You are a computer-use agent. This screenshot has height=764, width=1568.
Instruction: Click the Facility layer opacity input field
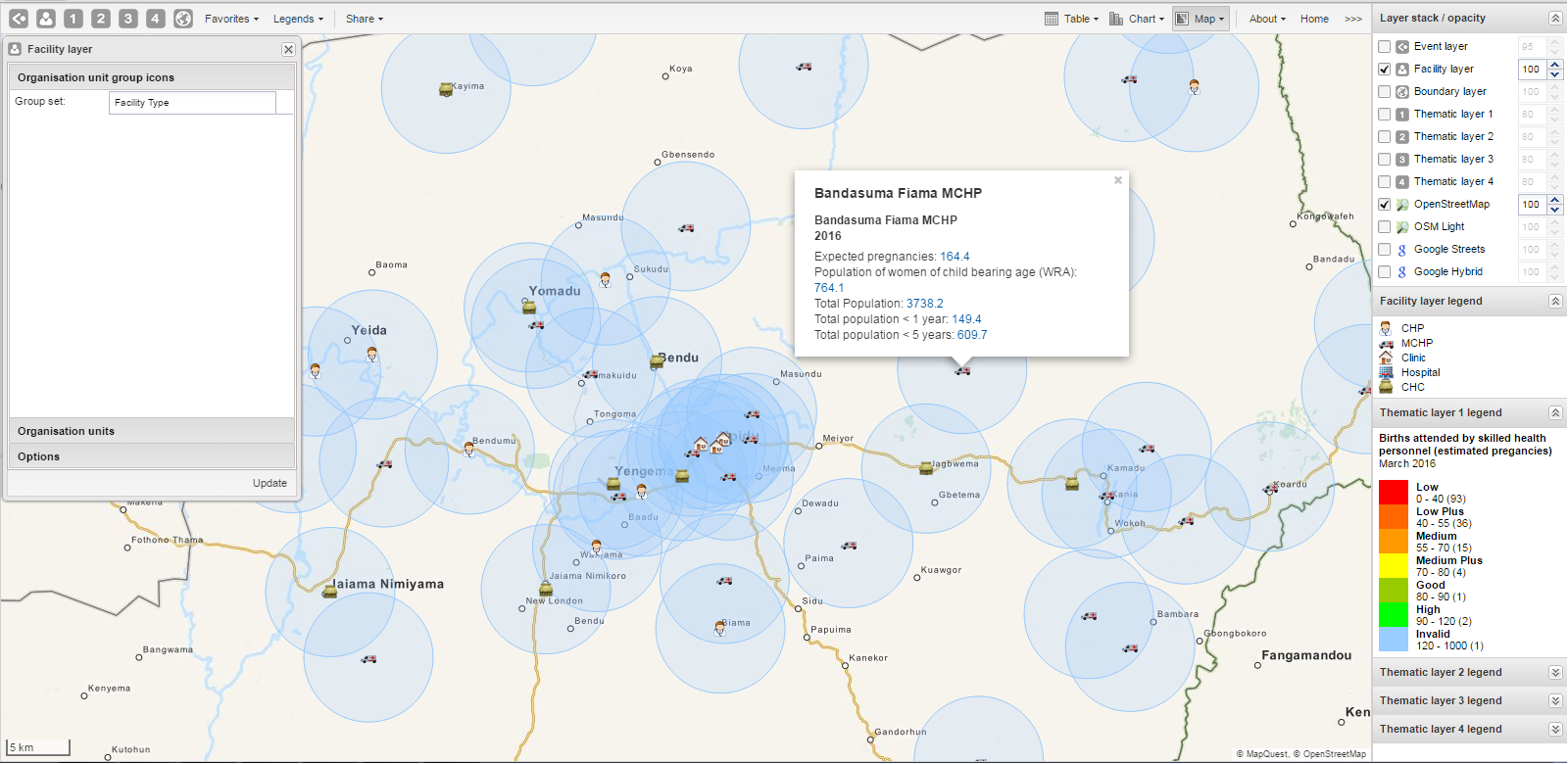(1533, 70)
